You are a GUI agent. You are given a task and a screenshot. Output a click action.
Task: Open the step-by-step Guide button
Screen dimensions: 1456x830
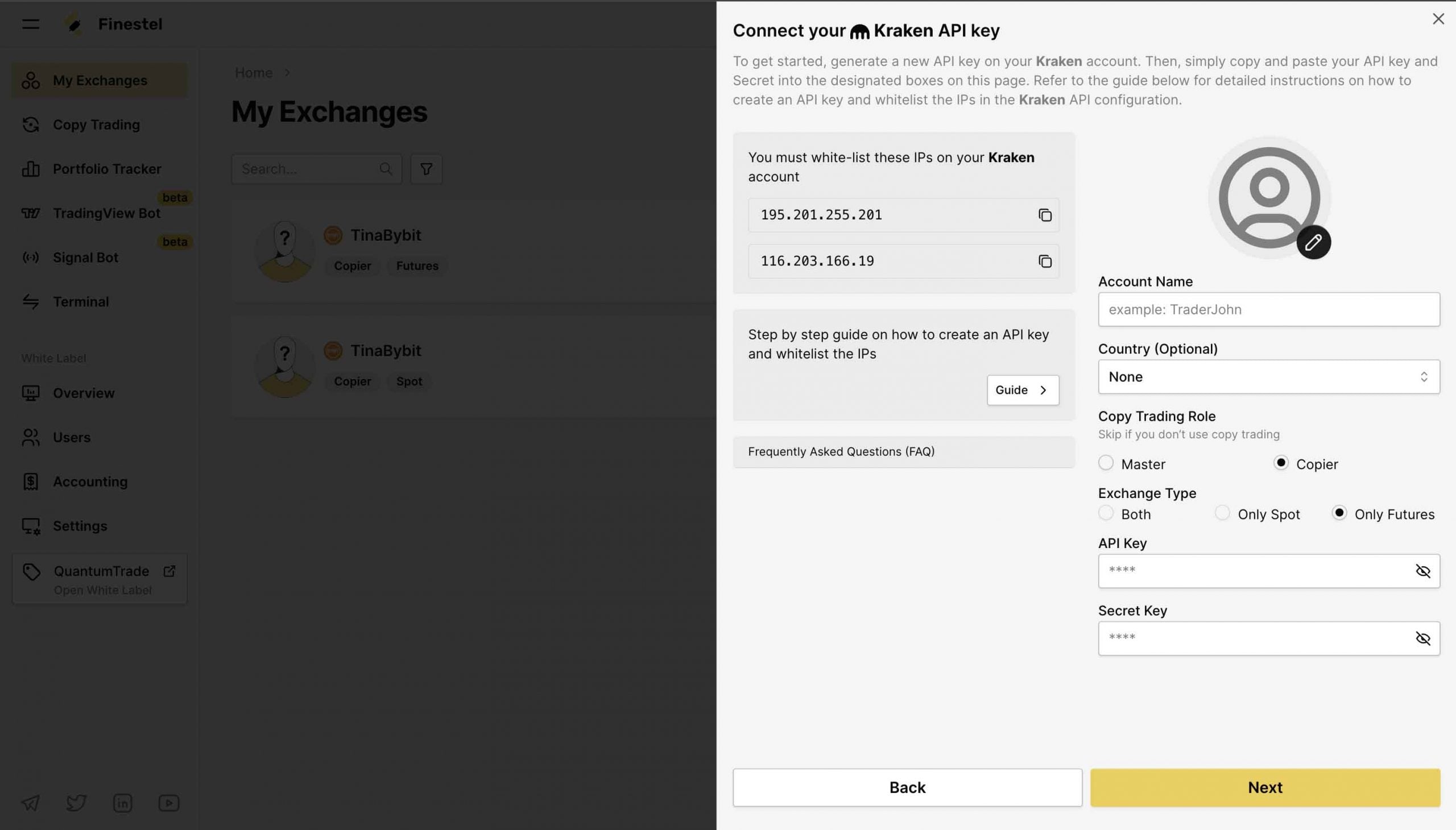(x=1023, y=390)
